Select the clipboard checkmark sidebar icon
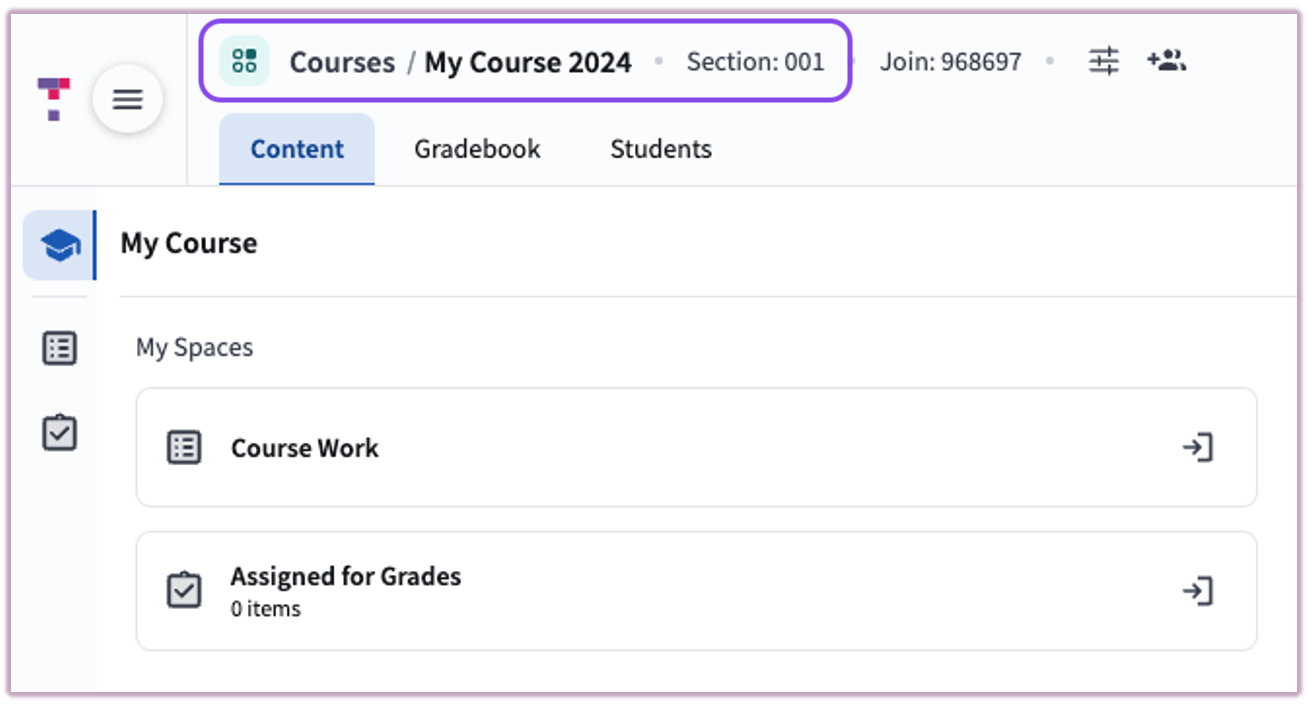The width and height of the screenshot is (1308, 706). pyautogui.click(x=58, y=432)
